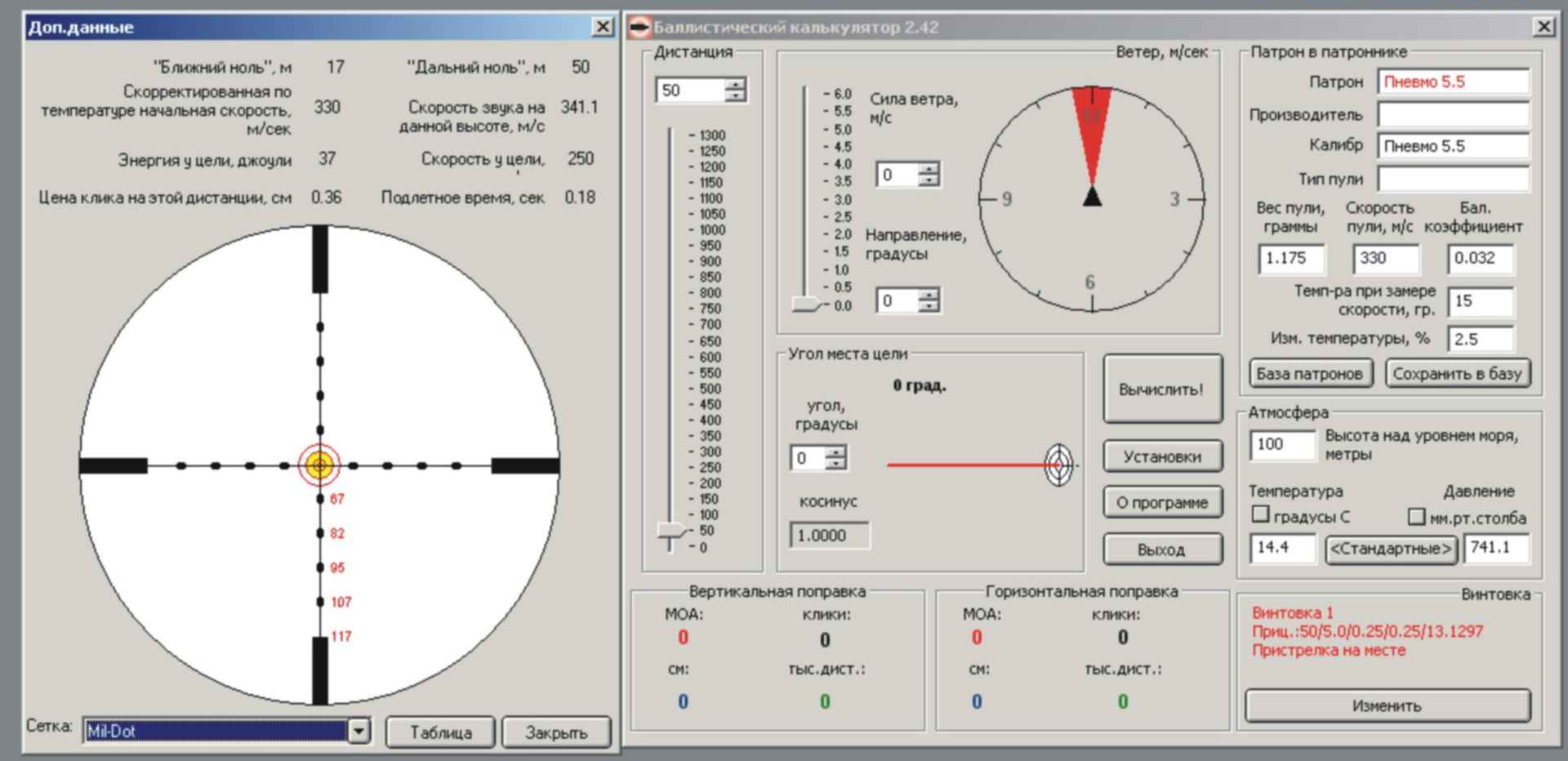Click the bullet icon in calculator title bar
The image size is (1568, 761).
639,27
